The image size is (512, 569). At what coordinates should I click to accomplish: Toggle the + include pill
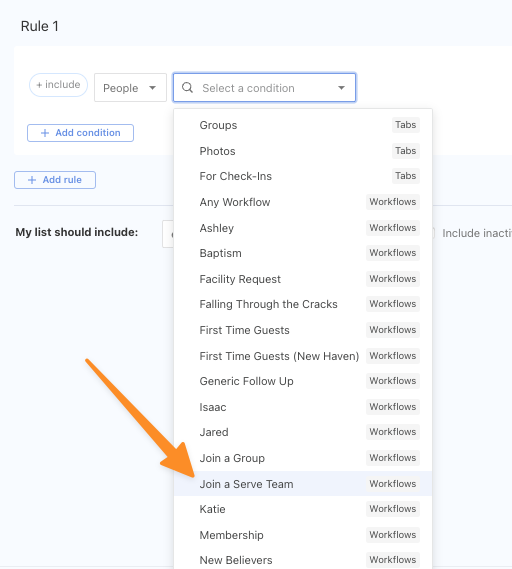coord(58,85)
